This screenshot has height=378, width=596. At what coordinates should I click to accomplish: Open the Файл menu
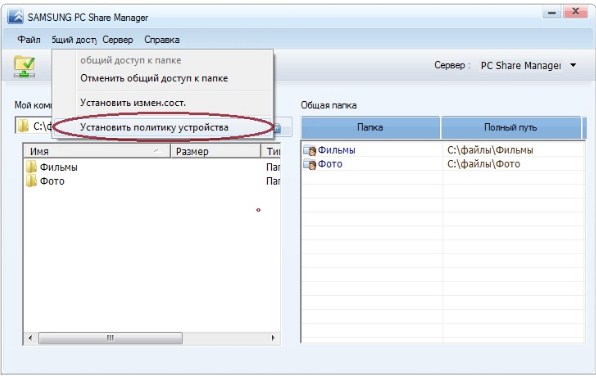29,40
